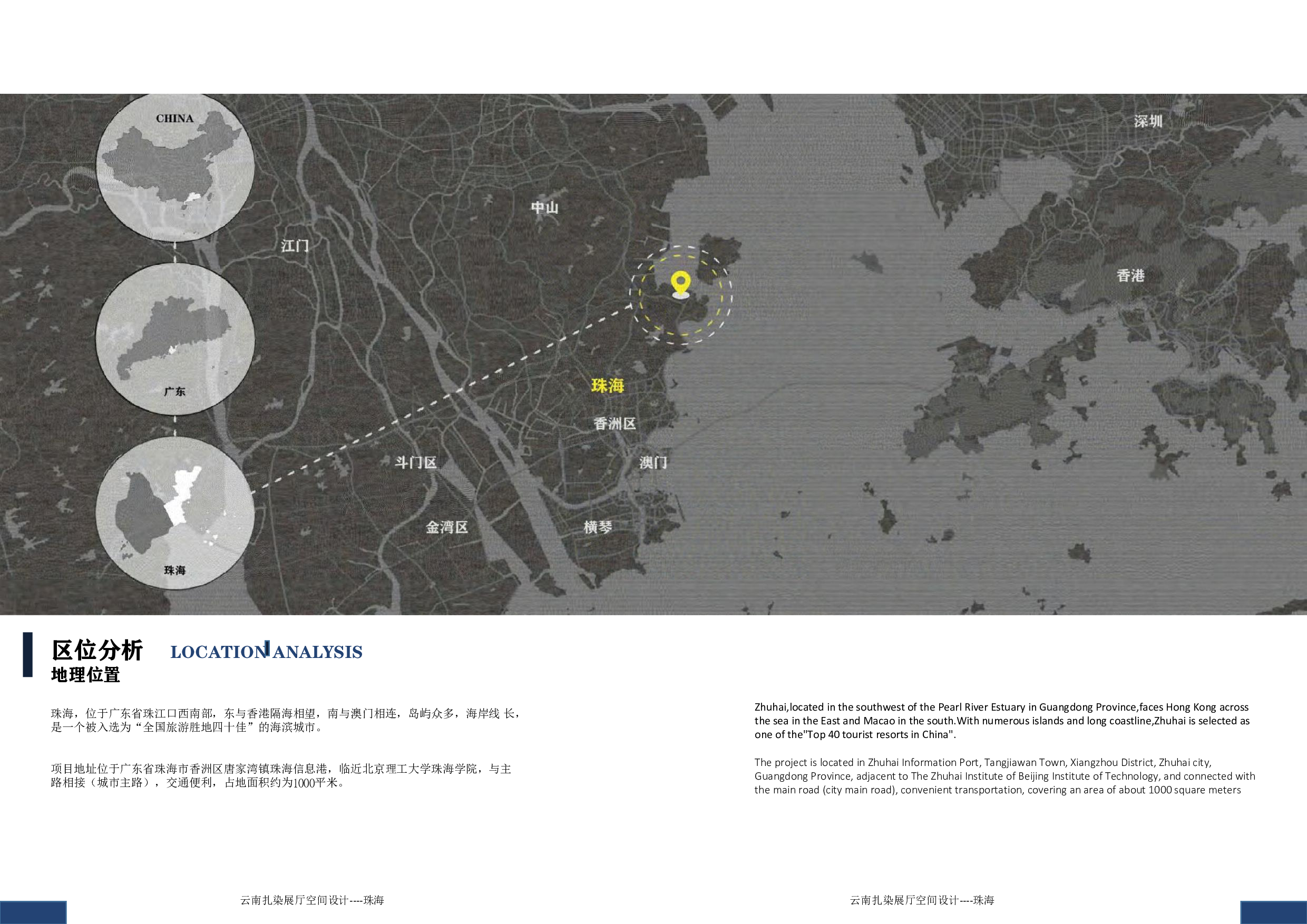This screenshot has height=924, width=1307.
Task: Click the 珠海 city circular inset
Action: [175, 513]
